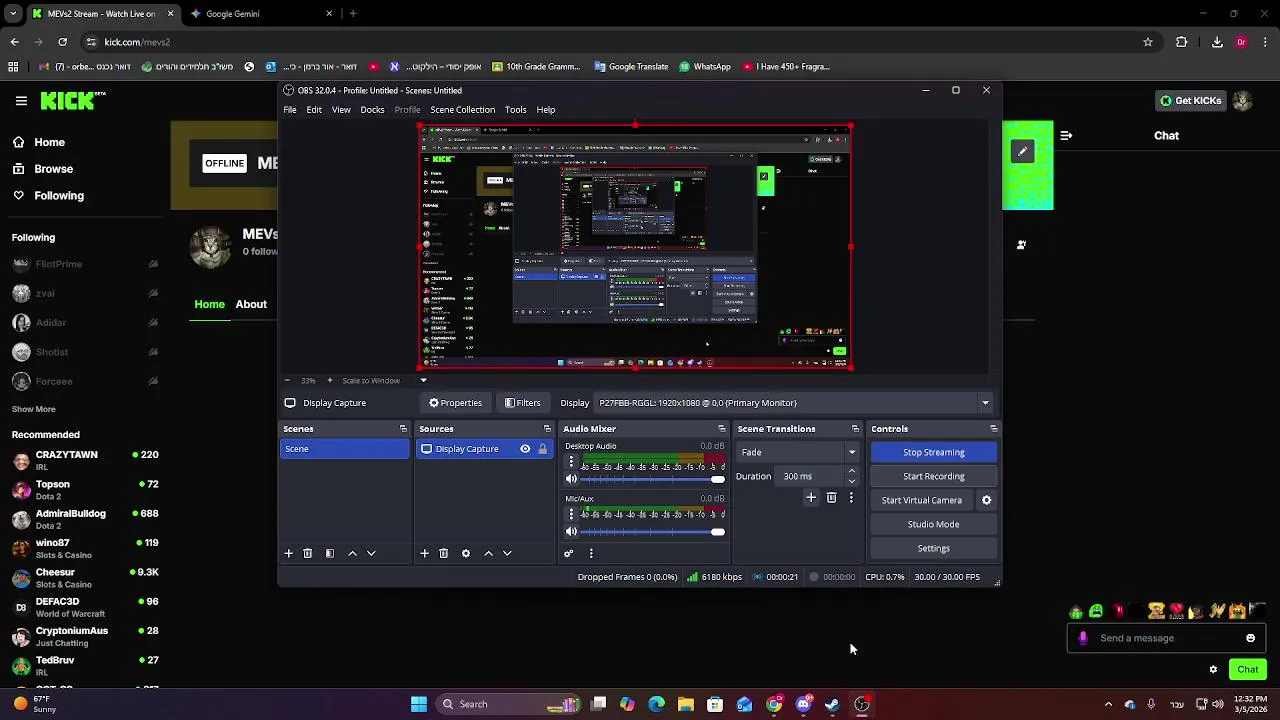Image resolution: width=1280 pixels, height=720 pixels.
Task: Open emoji picker in Kick chat
Action: (1250, 638)
